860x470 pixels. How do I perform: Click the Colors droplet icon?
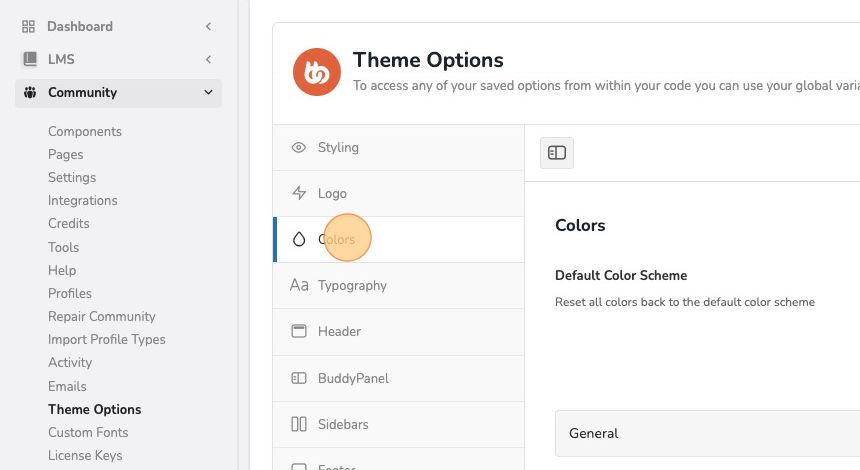point(299,239)
